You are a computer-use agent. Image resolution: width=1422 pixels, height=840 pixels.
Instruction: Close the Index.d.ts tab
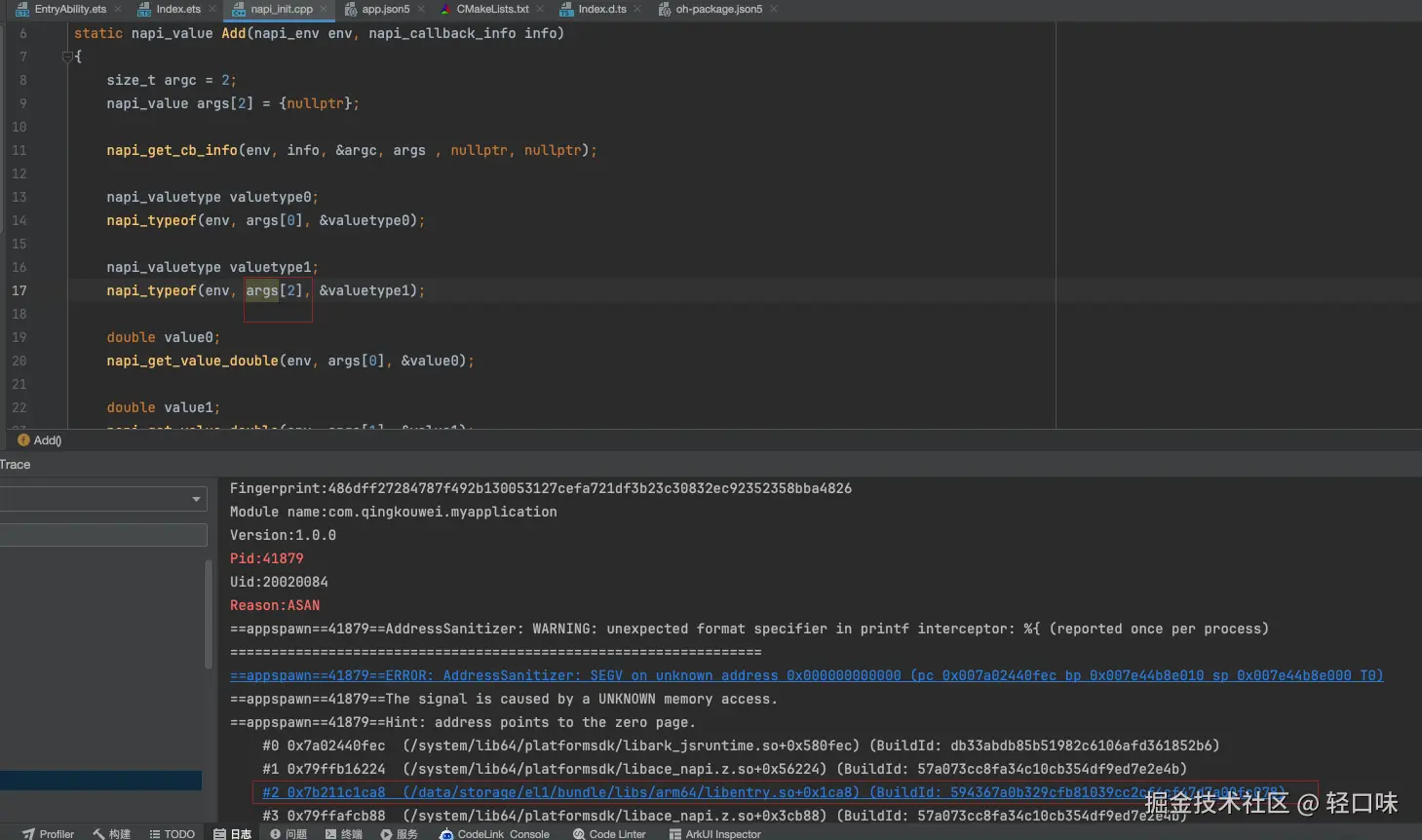637,9
